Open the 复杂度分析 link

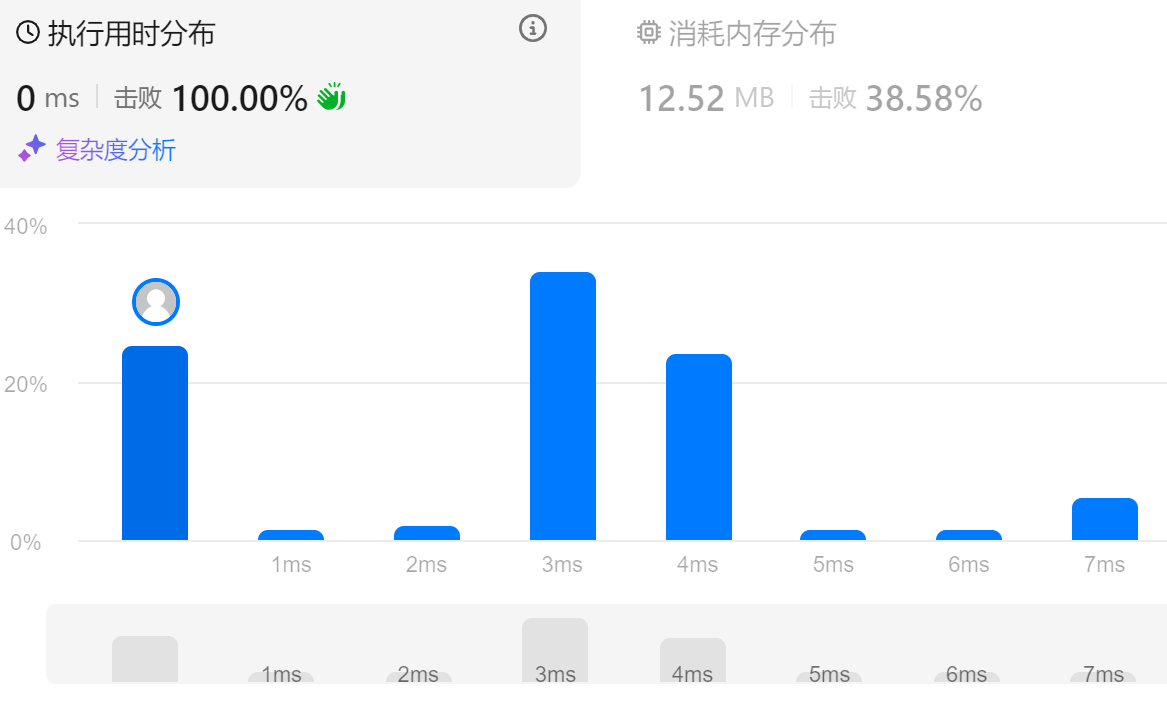pos(115,150)
